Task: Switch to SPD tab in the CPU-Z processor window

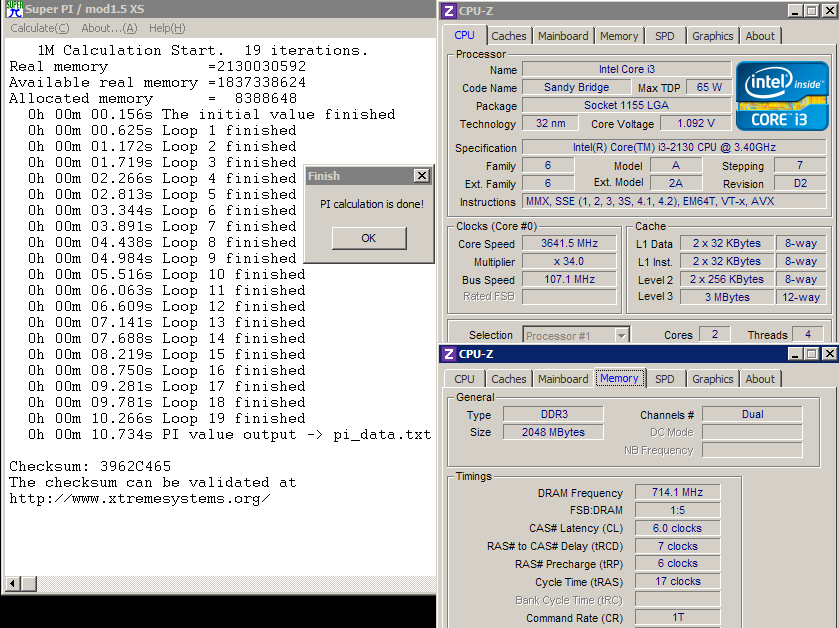Action: 665,36
